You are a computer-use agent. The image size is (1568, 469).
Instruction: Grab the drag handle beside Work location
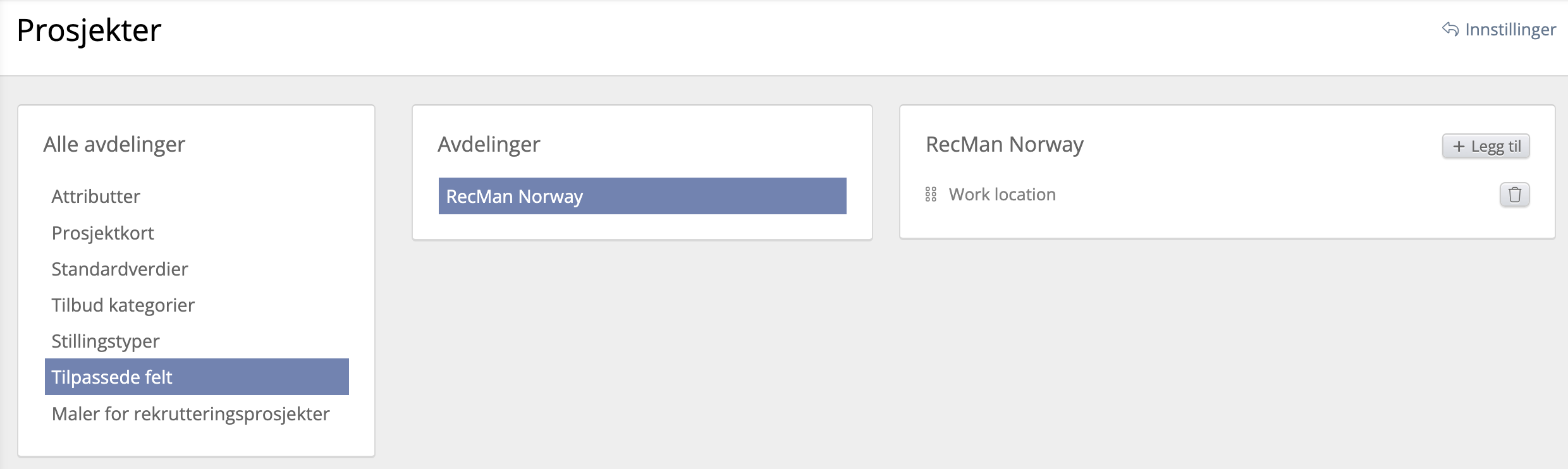931,195
